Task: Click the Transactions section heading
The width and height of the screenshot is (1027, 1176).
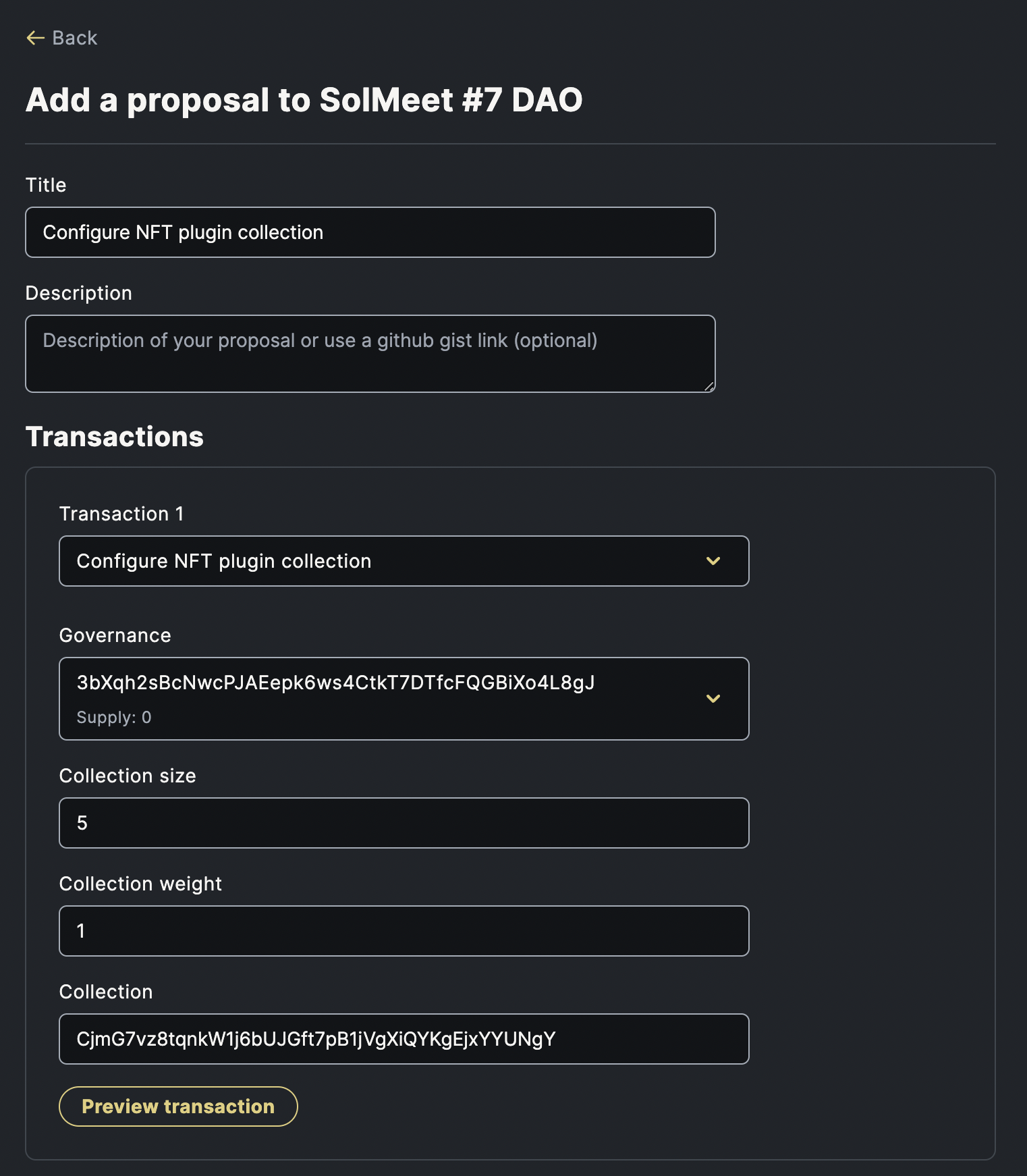Action: click(x=115, y=437)
